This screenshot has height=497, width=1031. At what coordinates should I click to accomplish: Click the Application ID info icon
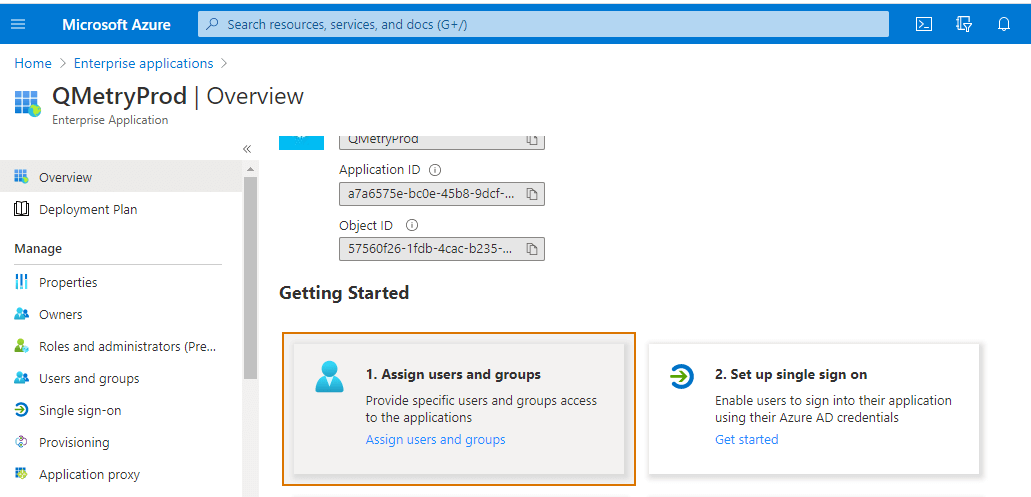(435, 170)
